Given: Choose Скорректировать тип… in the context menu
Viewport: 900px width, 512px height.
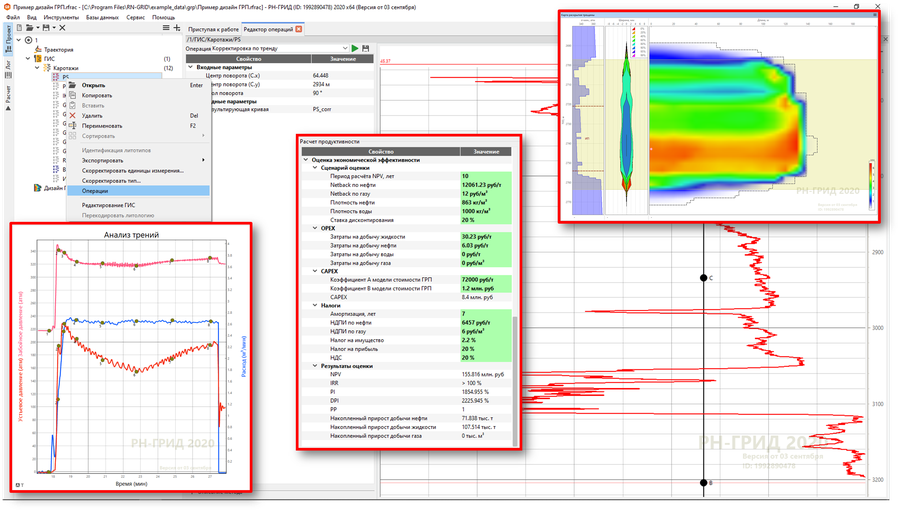Looking at the screenshot, I should tap(138, 180).
